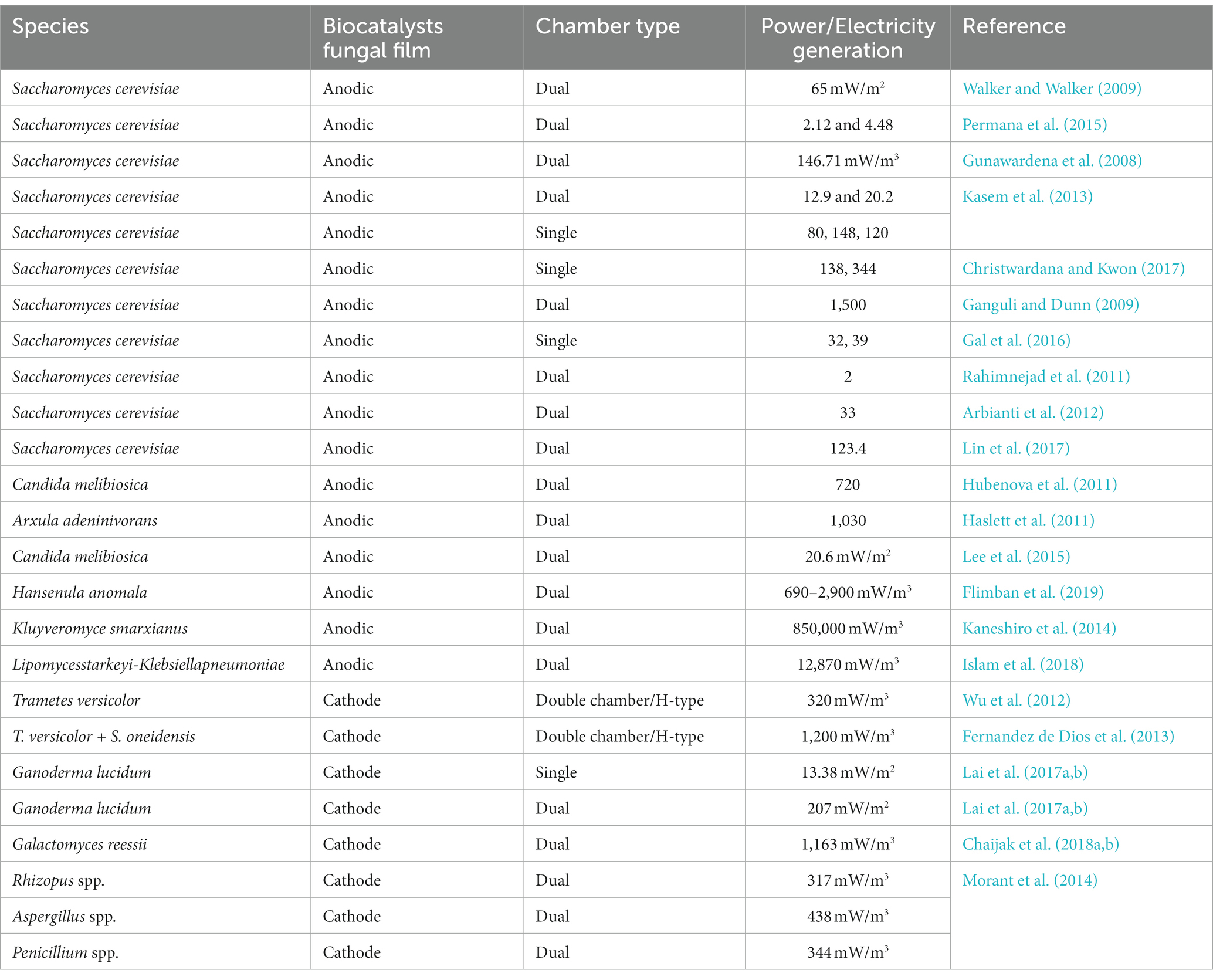
Task: Select the 850,000 mW/m³ value
Action: click(848, 629)
